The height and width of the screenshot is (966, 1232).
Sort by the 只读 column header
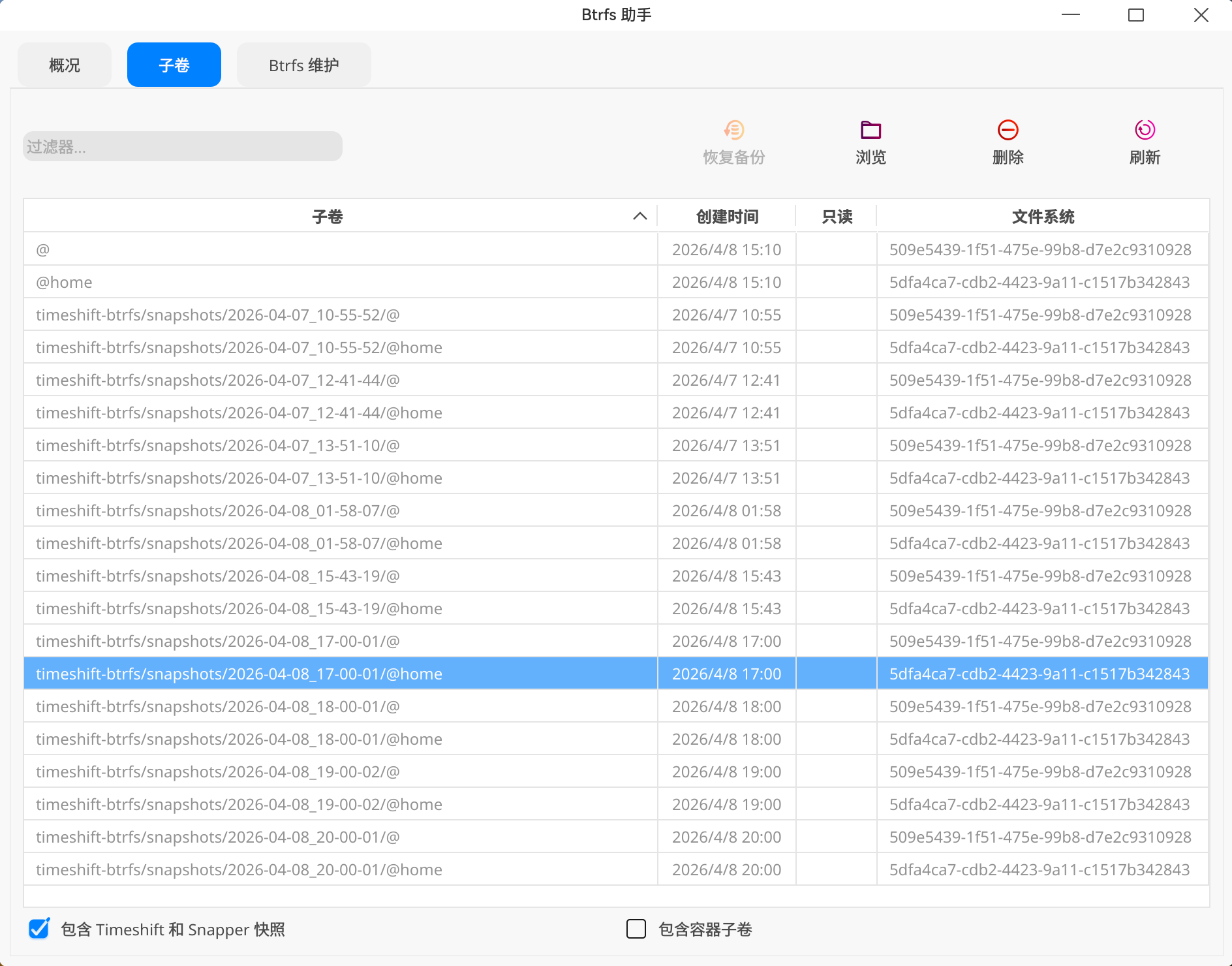click(835, 215)
